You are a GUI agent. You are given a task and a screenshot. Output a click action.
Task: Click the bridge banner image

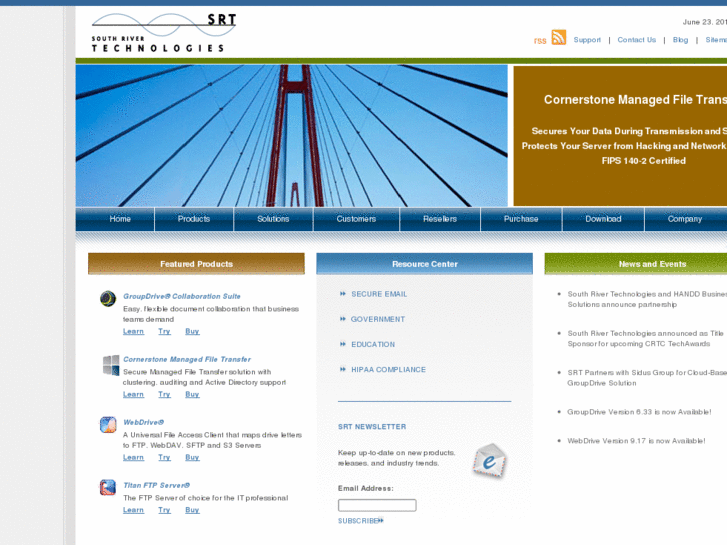292,135
